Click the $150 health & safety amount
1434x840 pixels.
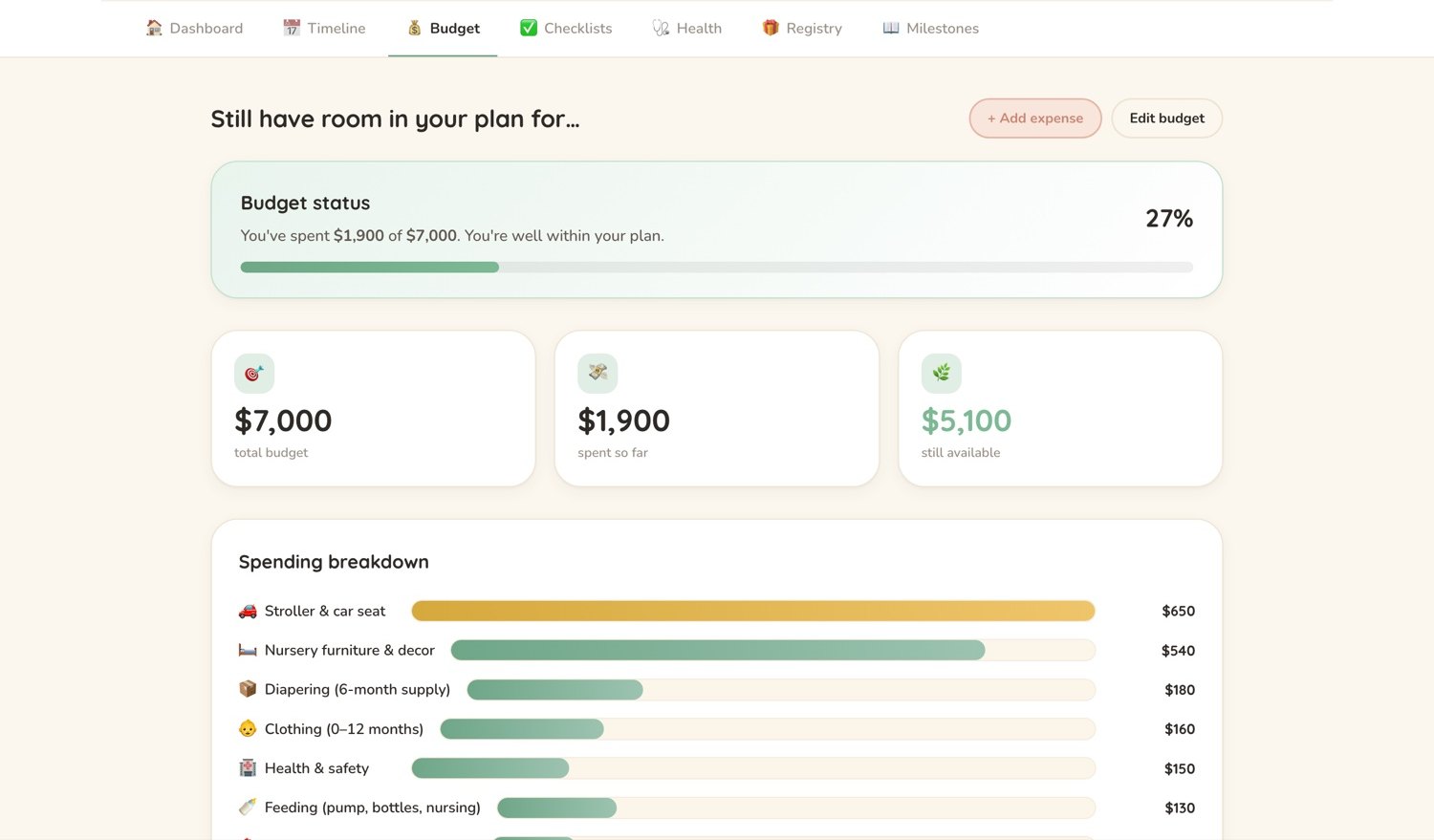1180,768
